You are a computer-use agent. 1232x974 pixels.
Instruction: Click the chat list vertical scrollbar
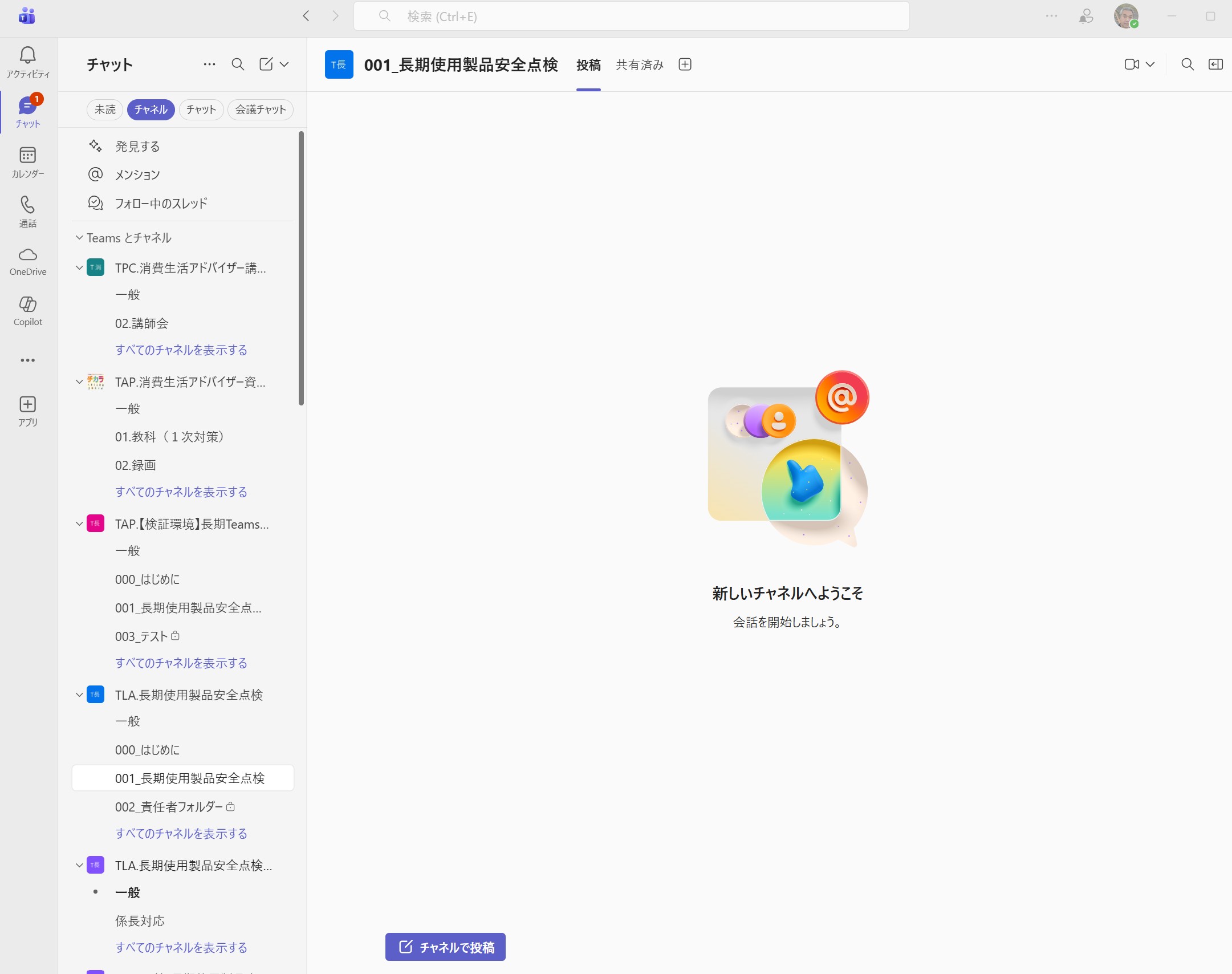(301, 268)
